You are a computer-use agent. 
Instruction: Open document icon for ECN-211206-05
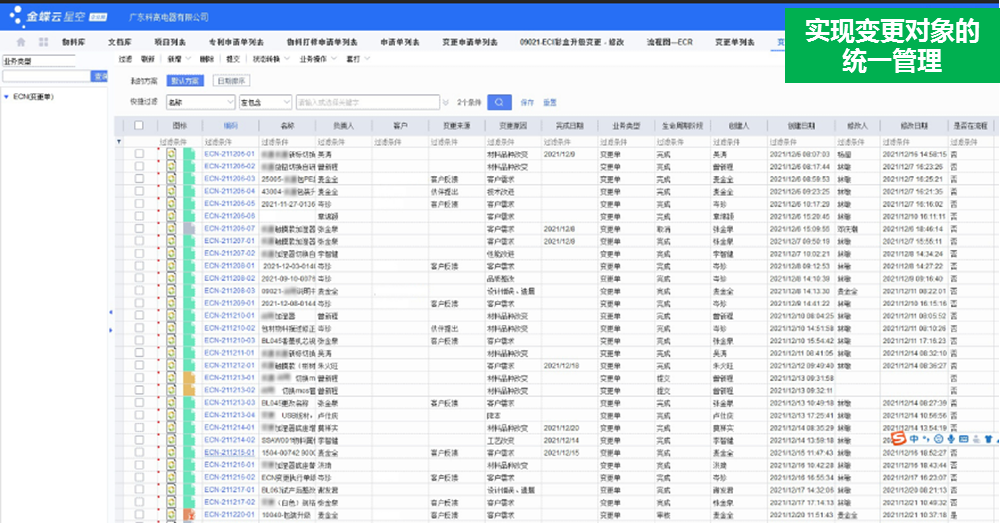pyautogui.click(x=171, y=203)
